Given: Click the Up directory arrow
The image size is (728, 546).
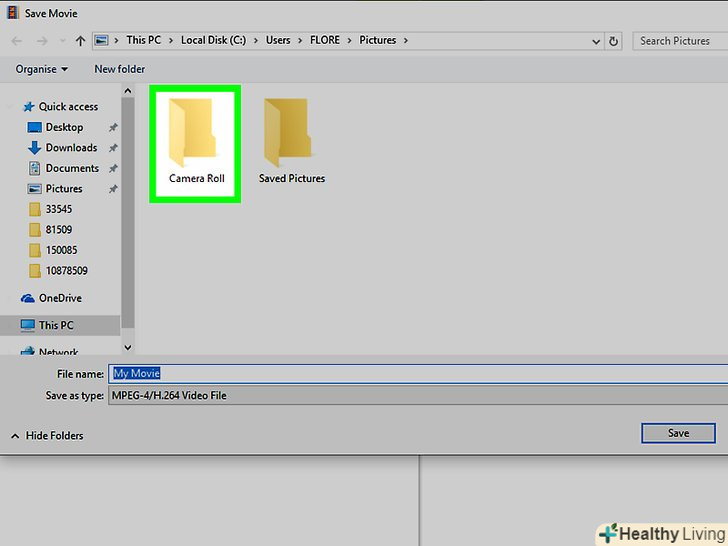Looking at the screenshot, I should [79, 41].
